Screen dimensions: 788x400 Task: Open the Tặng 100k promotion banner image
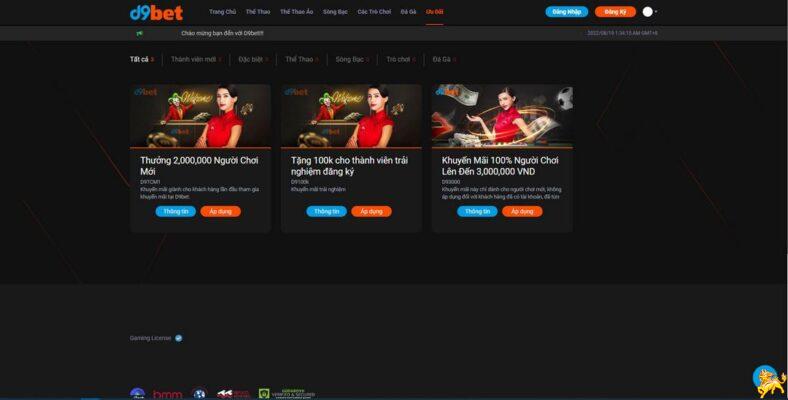(351, 116)
